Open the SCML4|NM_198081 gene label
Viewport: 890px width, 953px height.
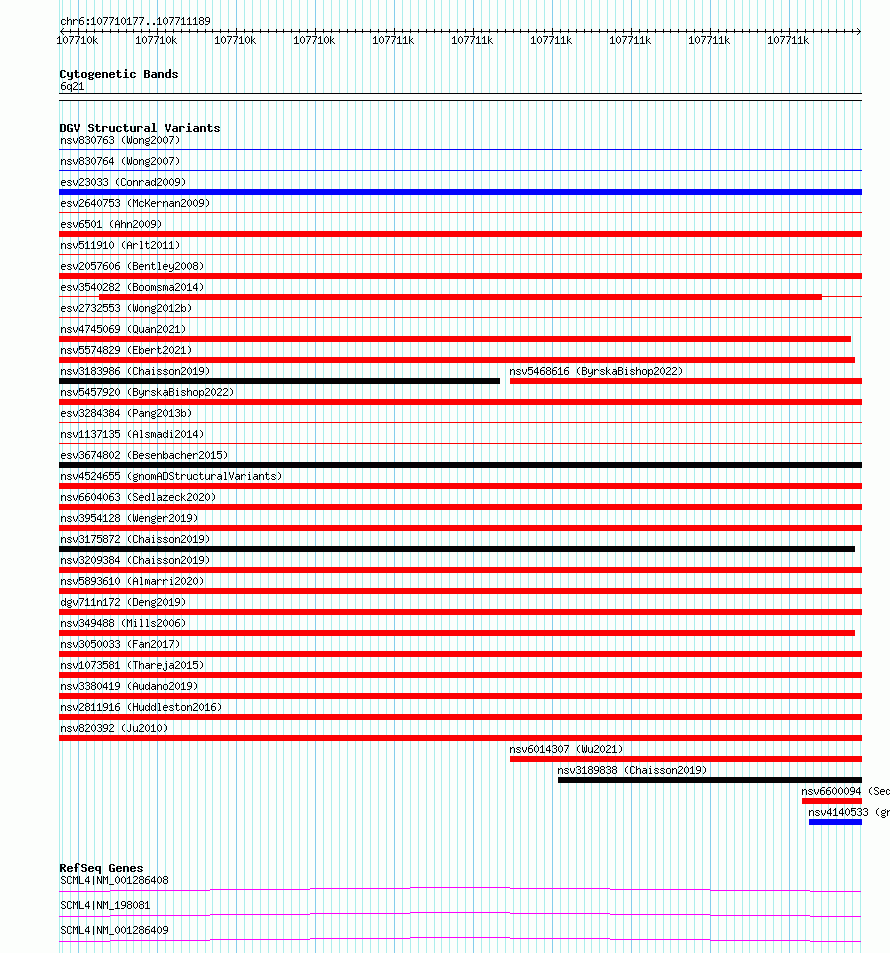tap(105, 906)
